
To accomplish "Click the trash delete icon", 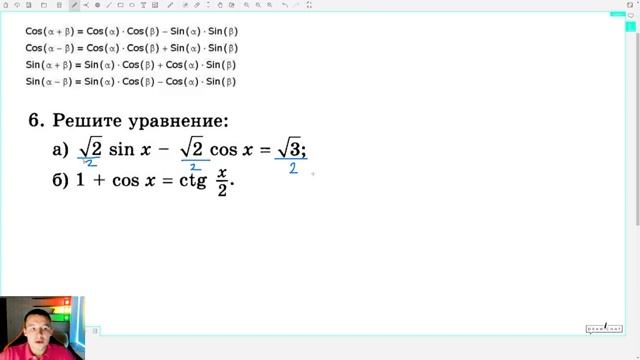I will (x=59, y=5).
